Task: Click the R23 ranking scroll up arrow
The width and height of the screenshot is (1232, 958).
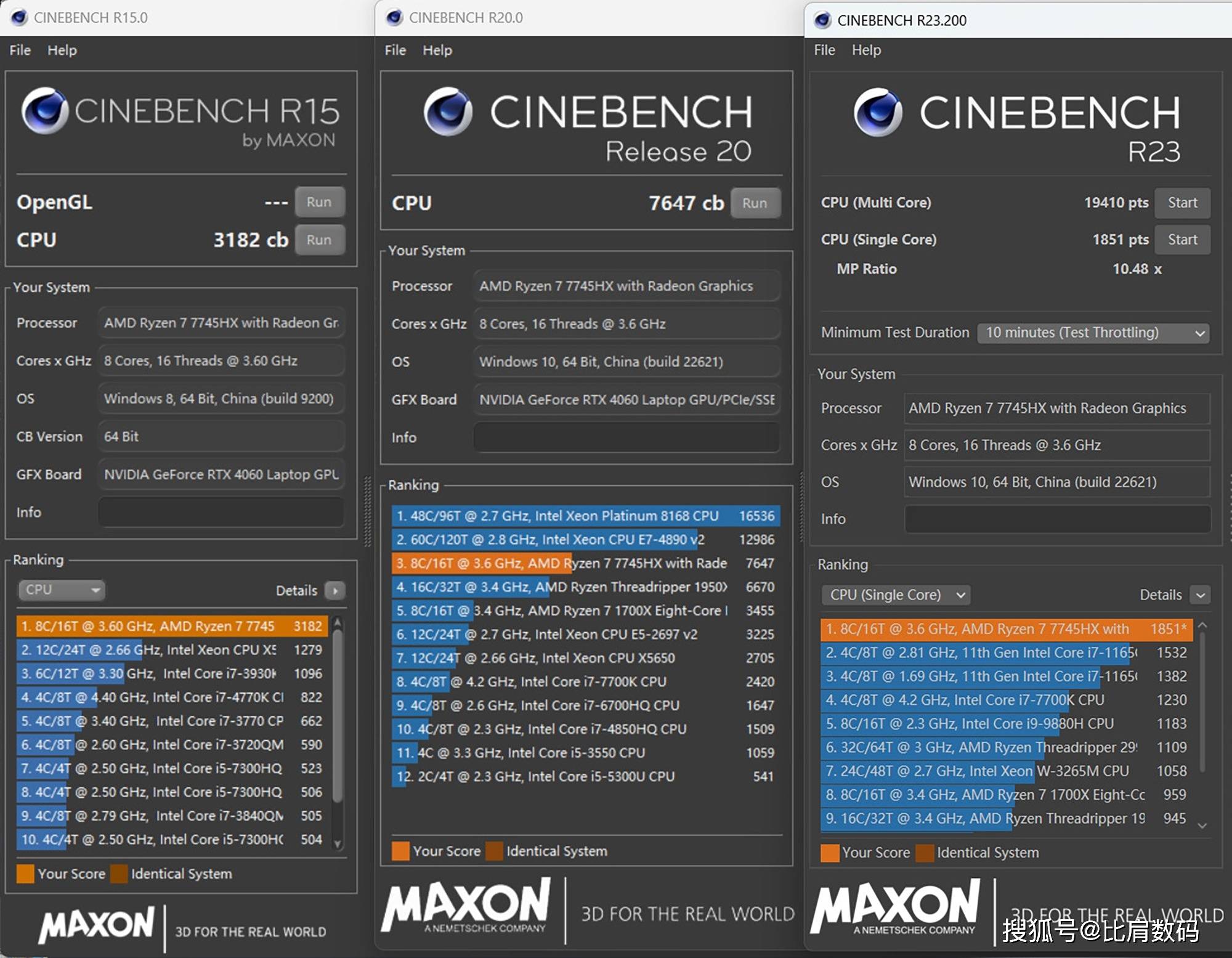Action: coord(1202,625)
